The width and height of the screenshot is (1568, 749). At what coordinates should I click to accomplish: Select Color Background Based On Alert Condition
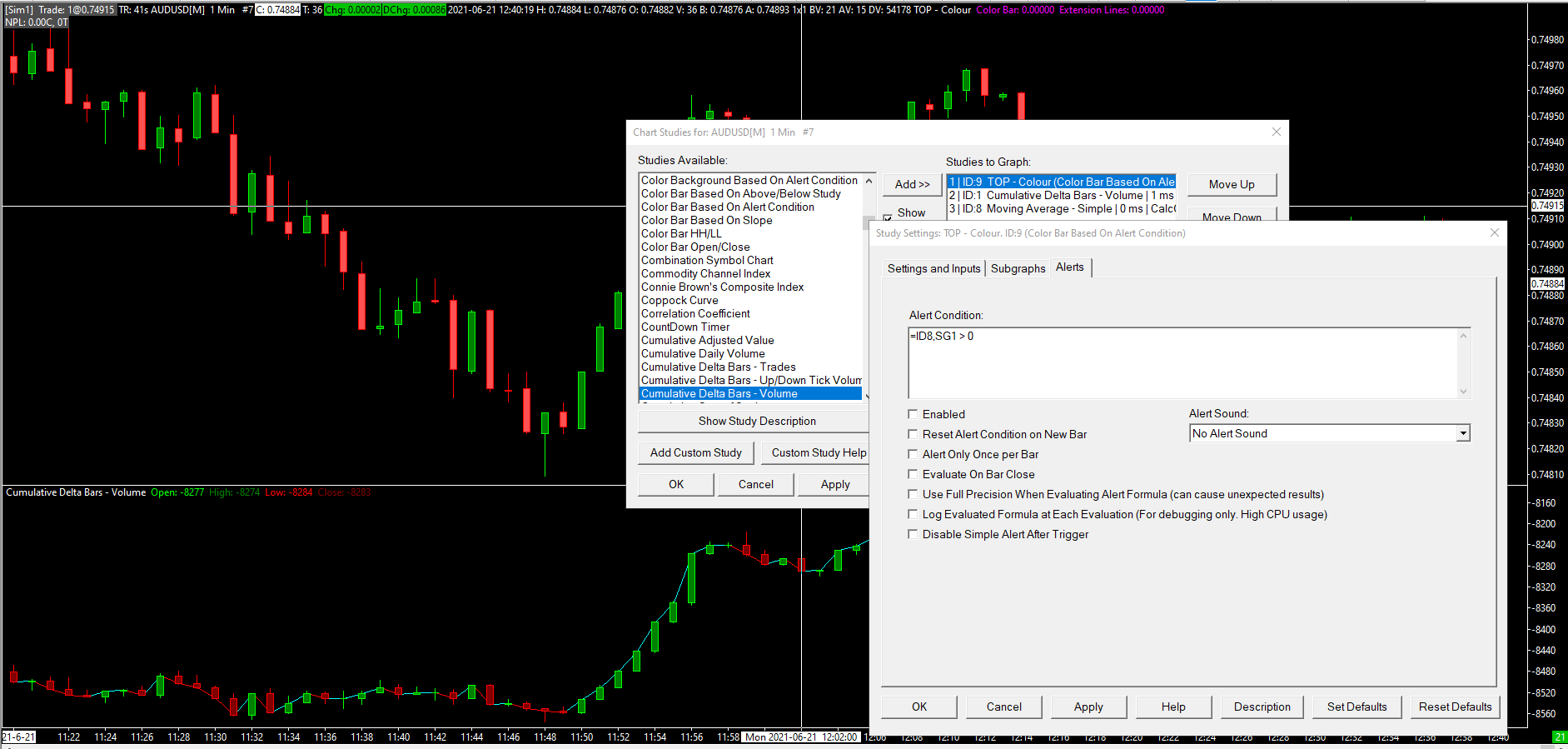750,180
